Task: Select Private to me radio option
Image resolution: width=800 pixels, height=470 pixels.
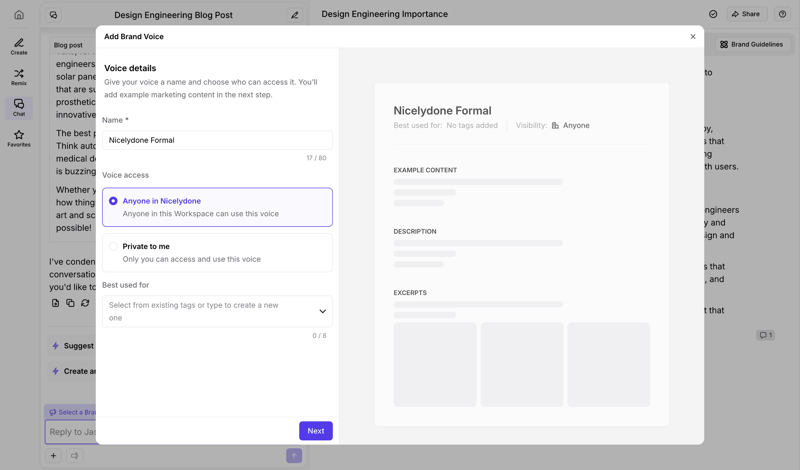Action: point(217,253)
